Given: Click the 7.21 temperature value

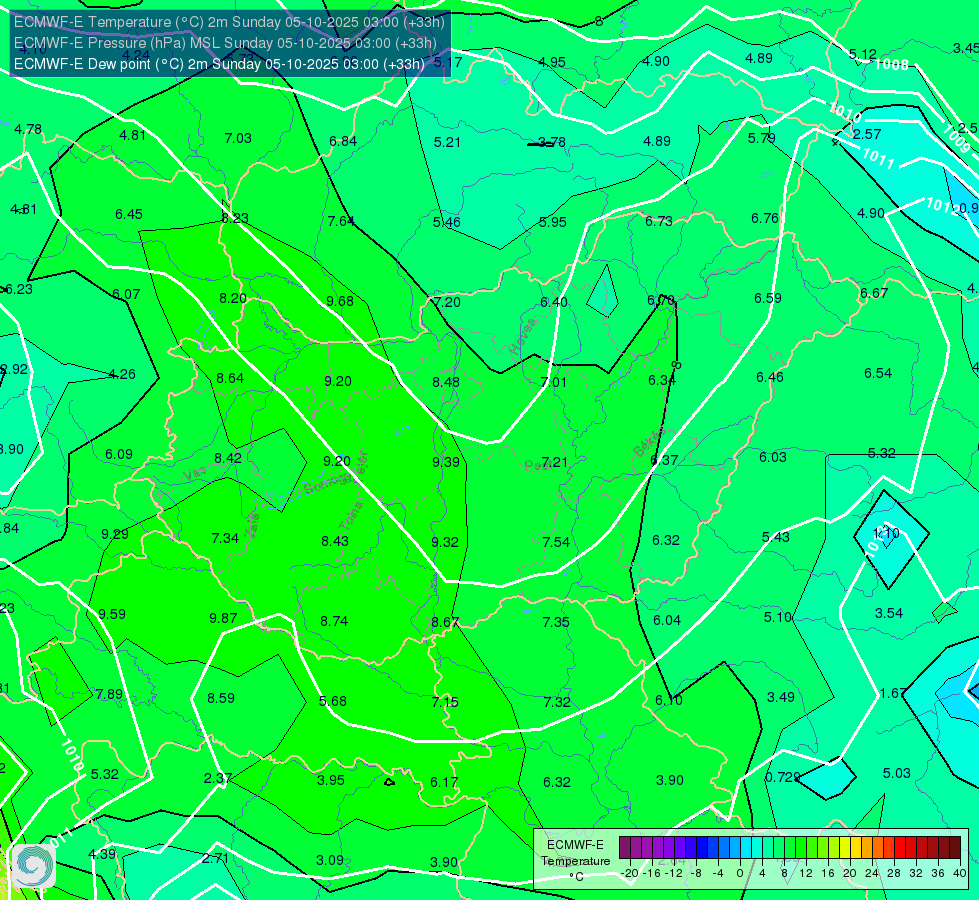Looking at the screenshot, I should (554, 462).
